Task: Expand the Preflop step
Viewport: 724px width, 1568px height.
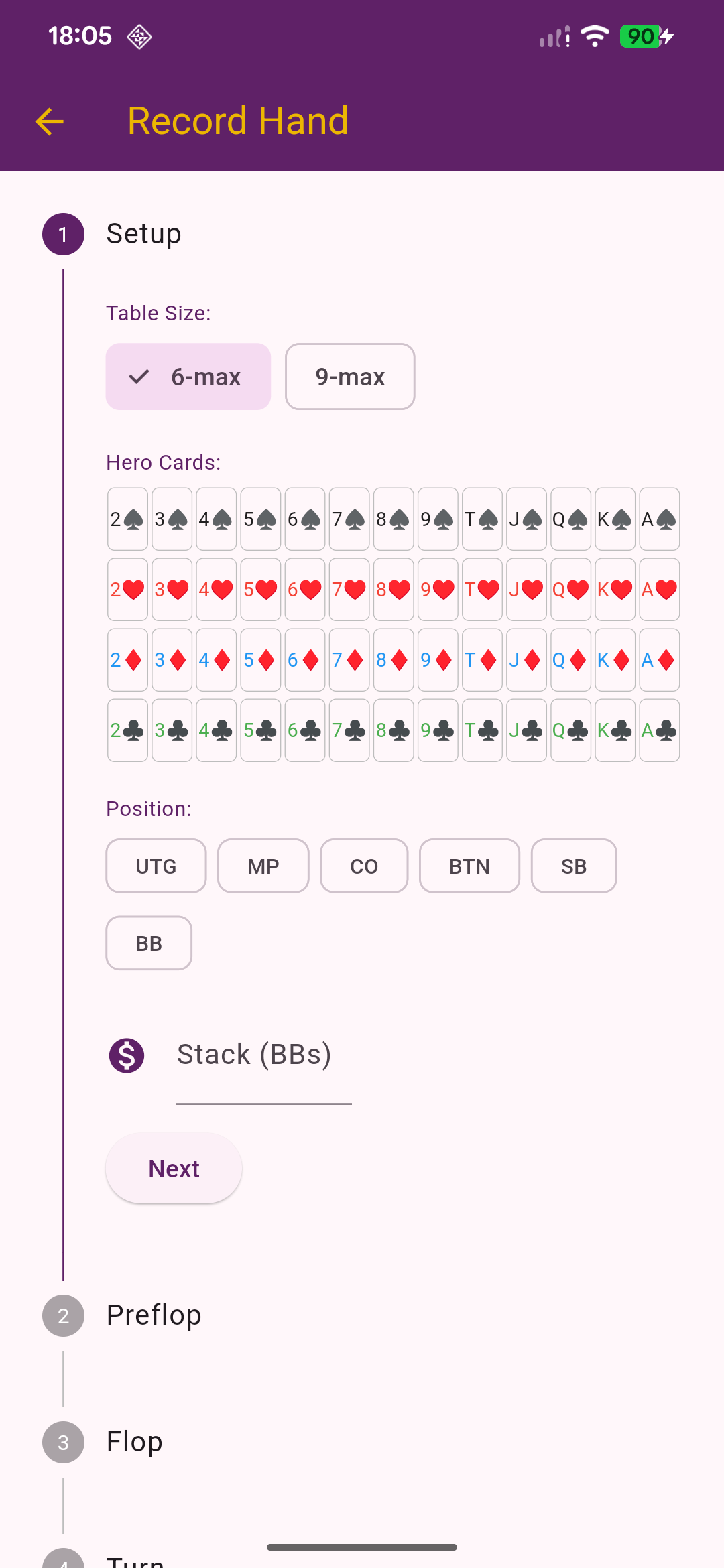Action: click(x=154, y=1315)
